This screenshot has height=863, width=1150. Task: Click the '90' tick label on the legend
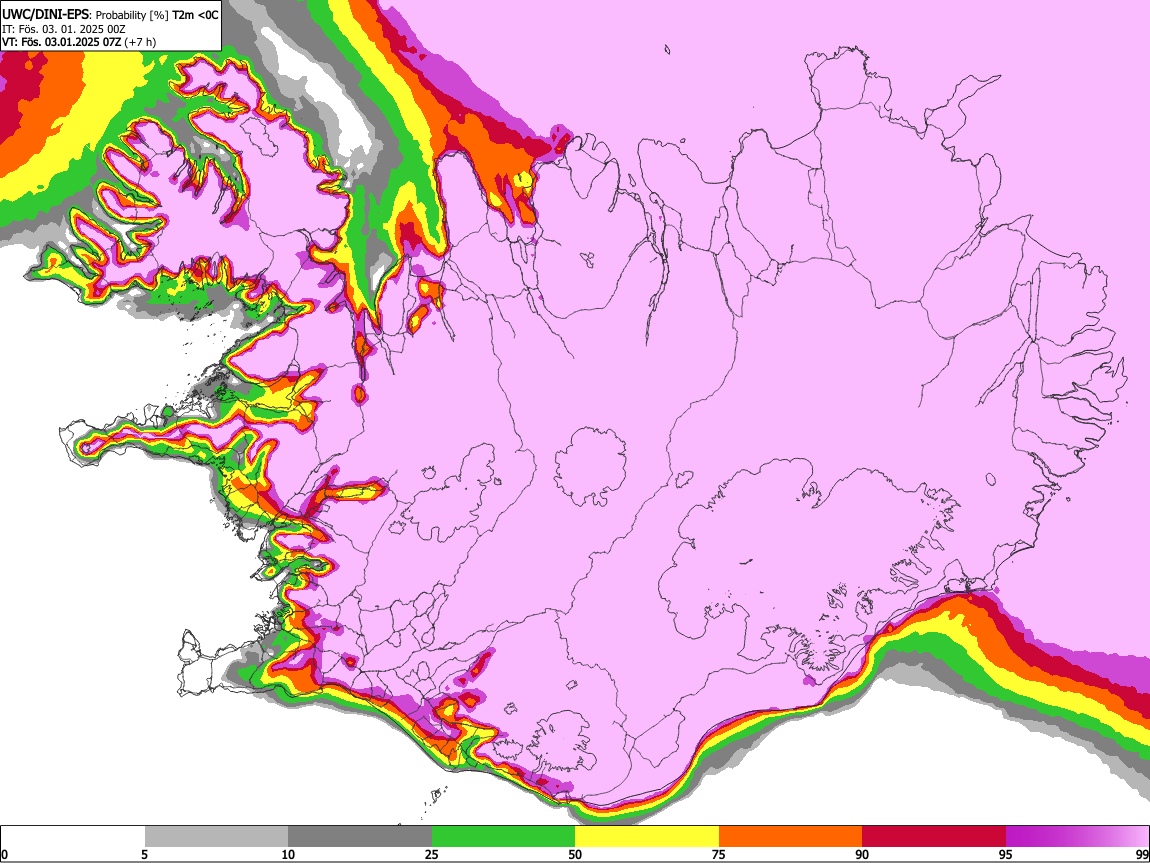coord(862,855)
